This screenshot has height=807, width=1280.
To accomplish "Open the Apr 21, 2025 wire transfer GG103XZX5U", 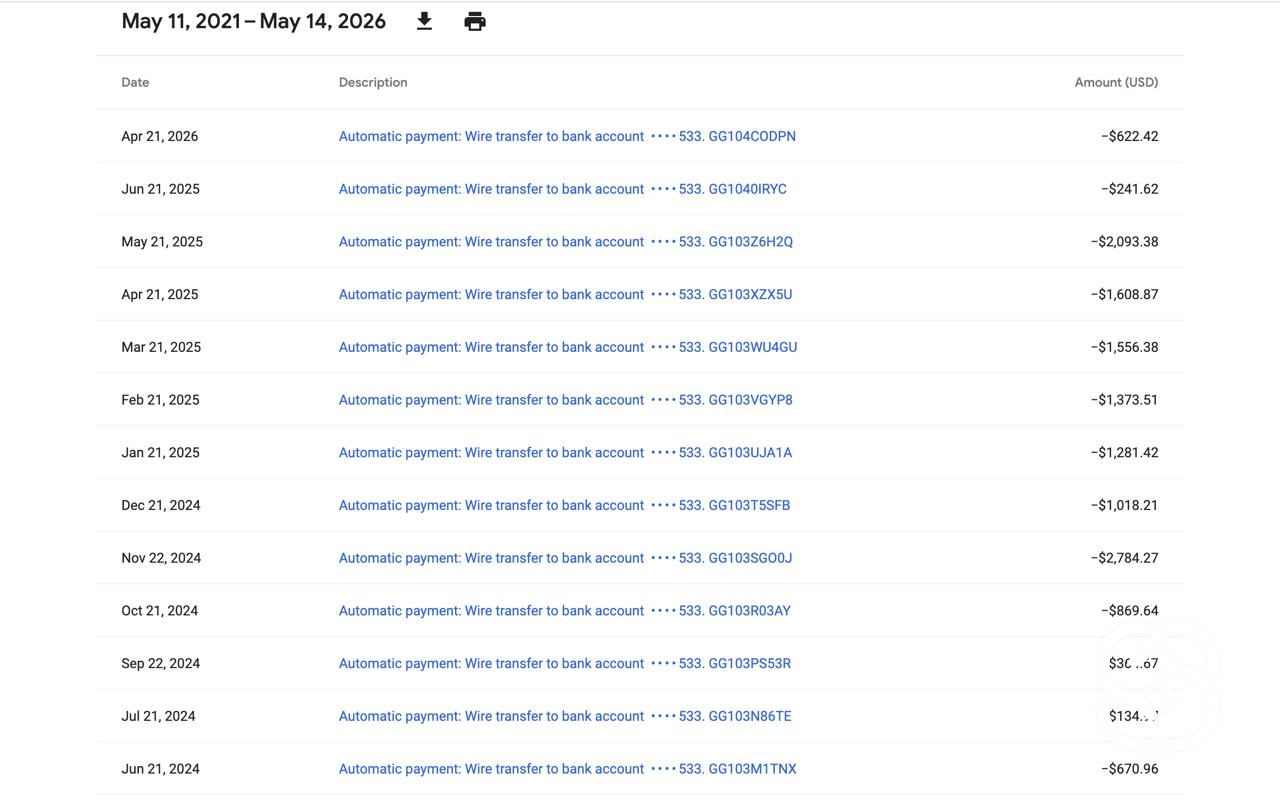I will pyautogui.click(x=565, y=294).
